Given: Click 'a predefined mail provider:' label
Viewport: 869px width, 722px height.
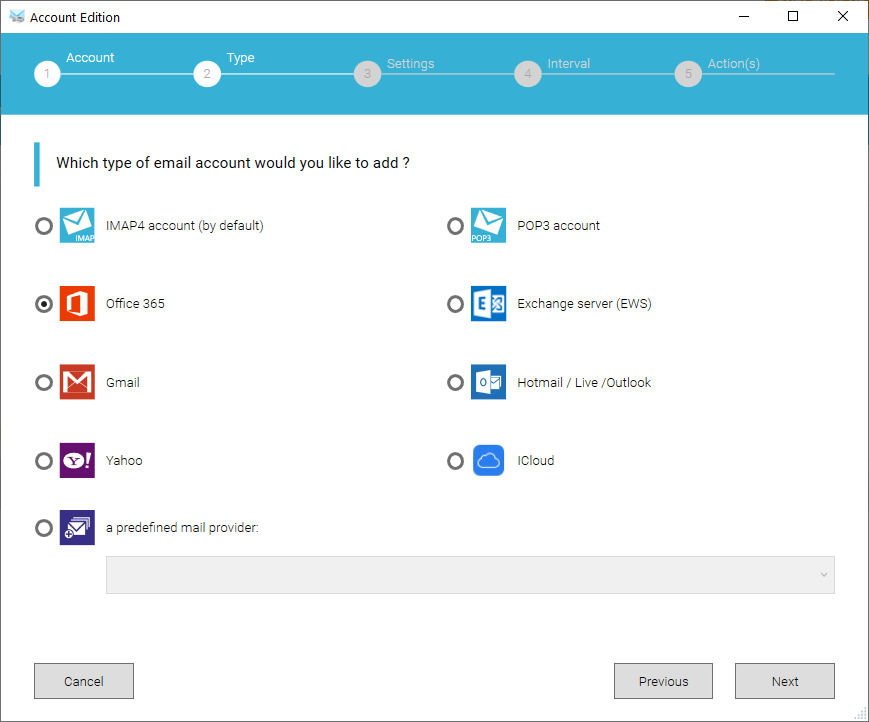Looking at the screenshot, I should pos(182,528).
